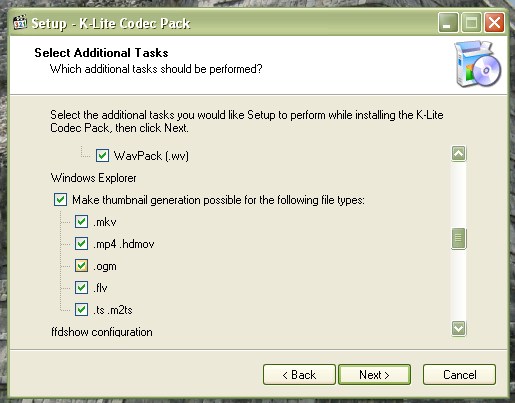
Task: Cancel the installation
Action: click(459, 375)
